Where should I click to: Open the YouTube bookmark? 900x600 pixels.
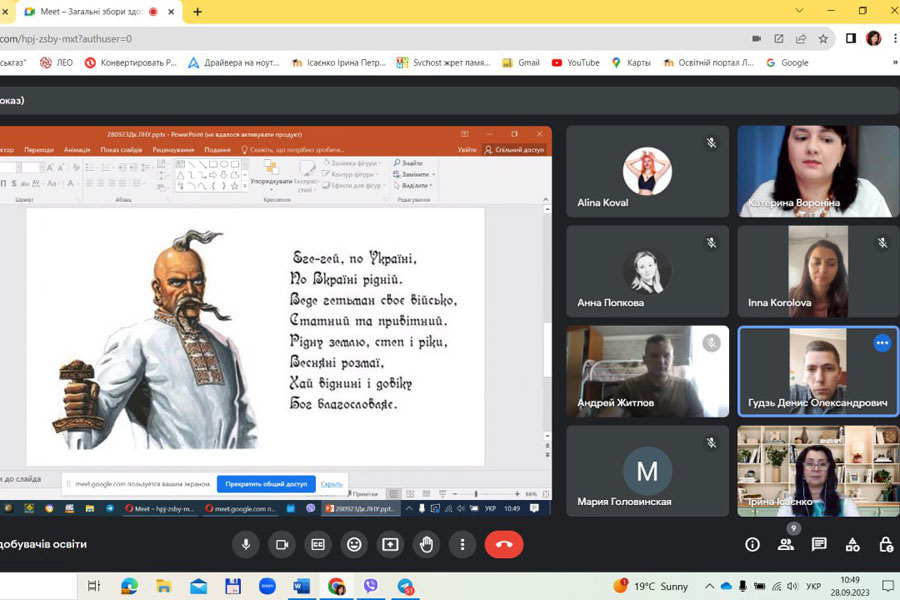click(x=575, y=62)
